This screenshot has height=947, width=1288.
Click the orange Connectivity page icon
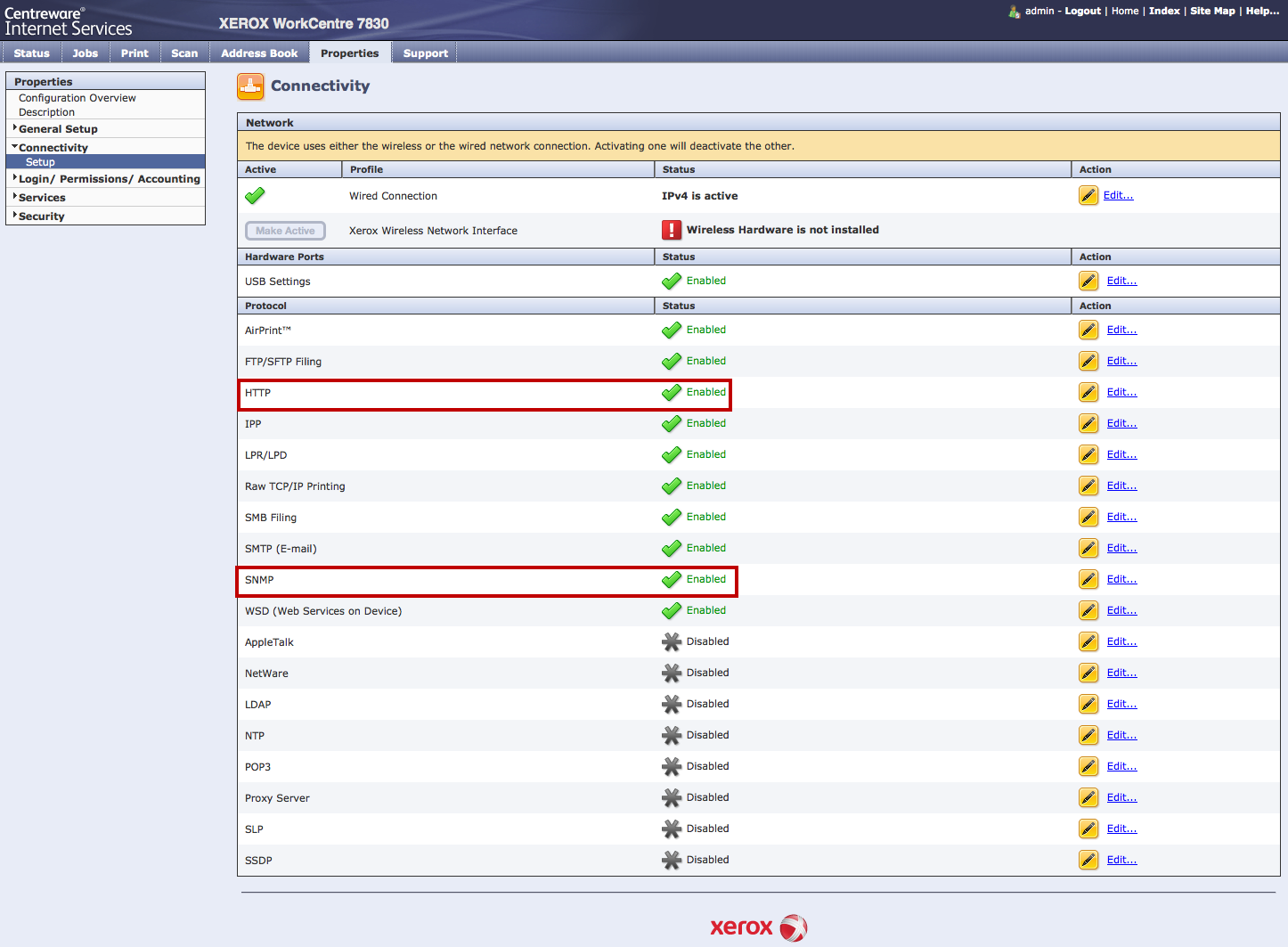click(x=250, y=87)
